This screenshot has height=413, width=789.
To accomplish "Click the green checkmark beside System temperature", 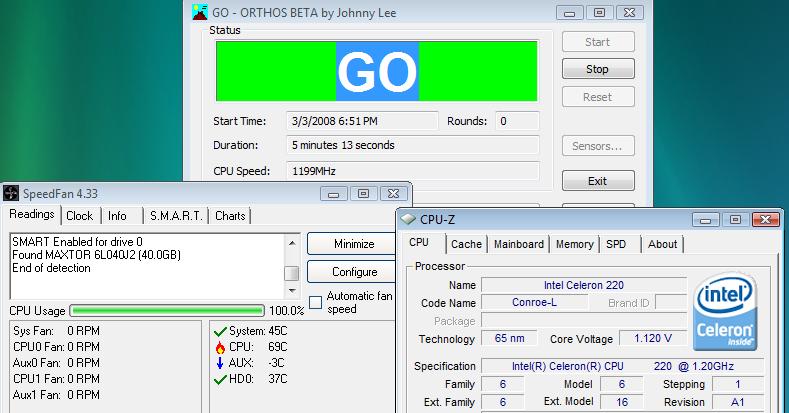I will 220,332.
